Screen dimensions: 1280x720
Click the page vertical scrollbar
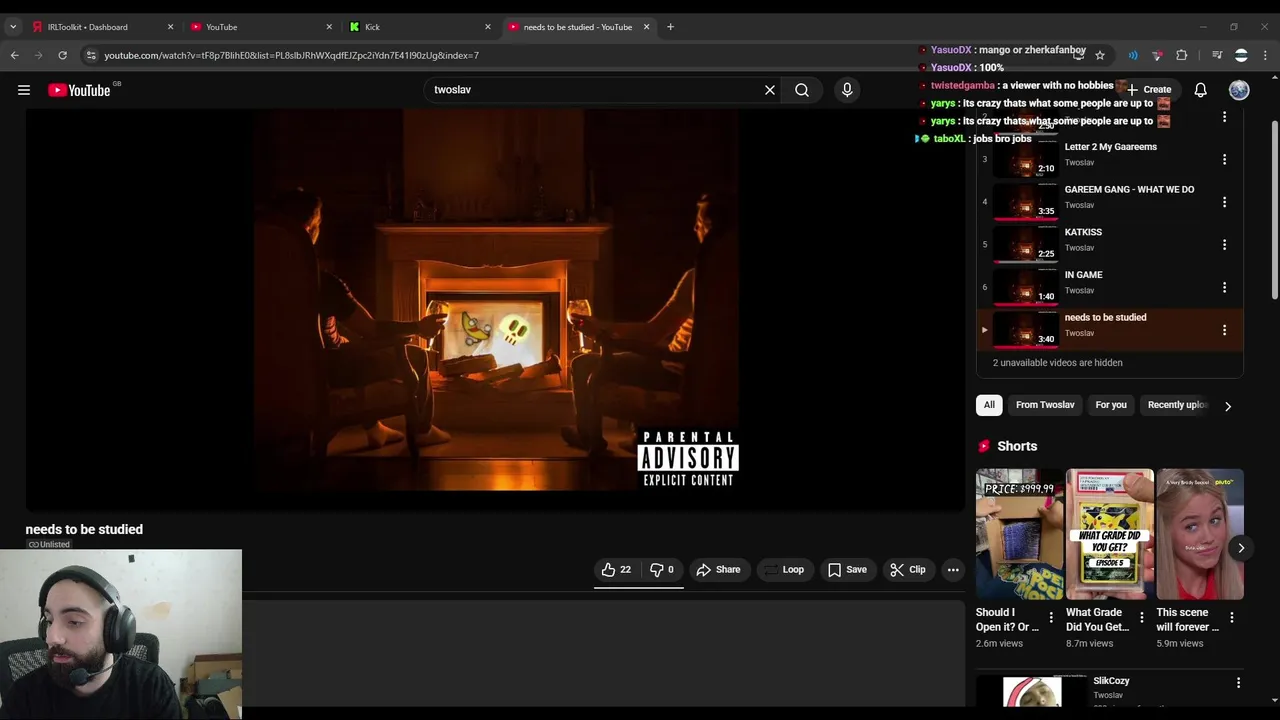point(1274,210)
